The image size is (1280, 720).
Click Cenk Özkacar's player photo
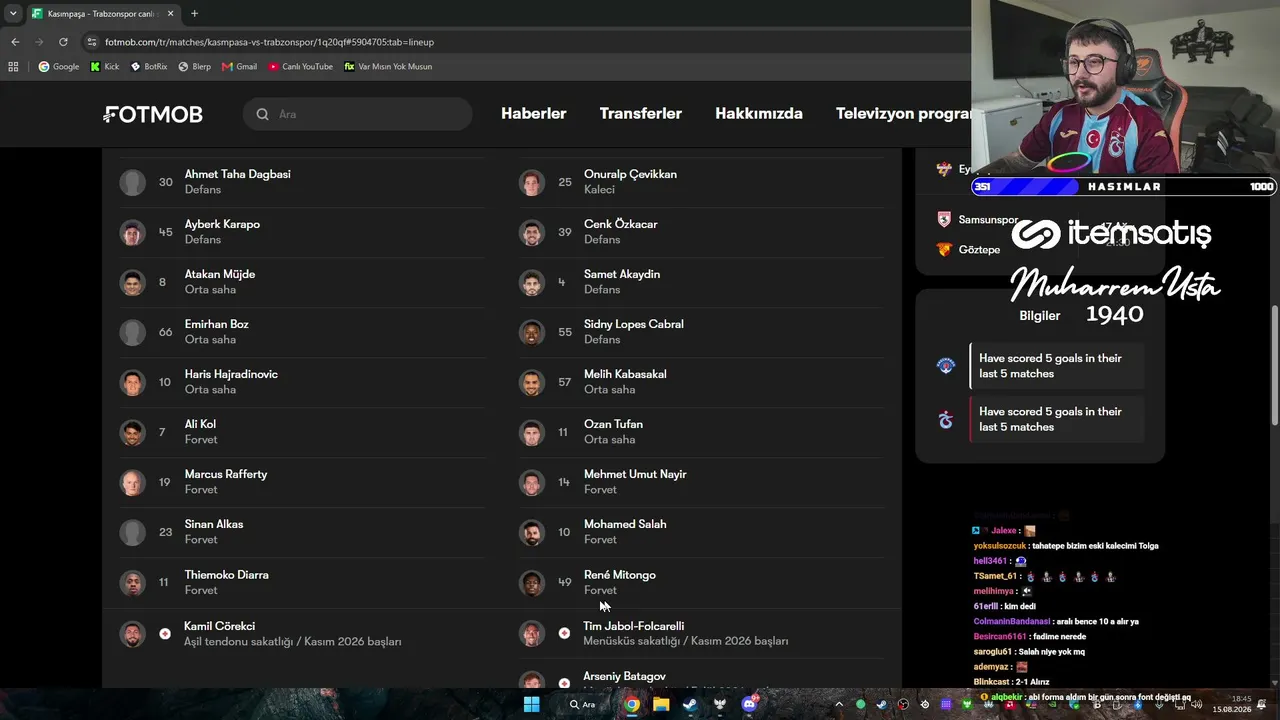(x=532, y=233)
